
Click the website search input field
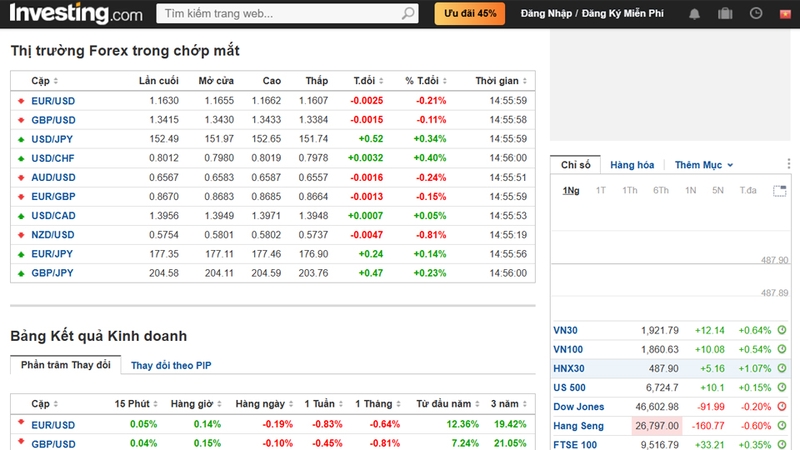pyautogui.click(x=280, y=14)
